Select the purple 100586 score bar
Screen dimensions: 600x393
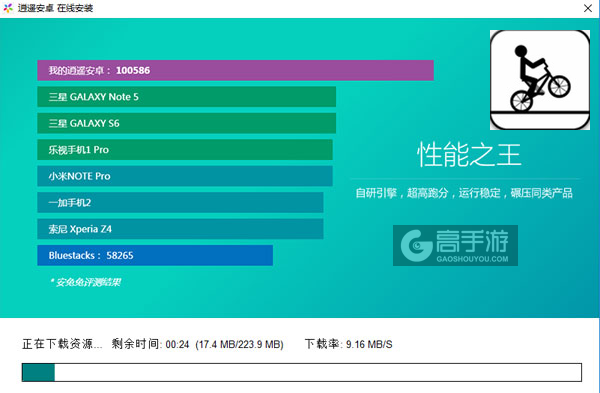click(235, 70)
